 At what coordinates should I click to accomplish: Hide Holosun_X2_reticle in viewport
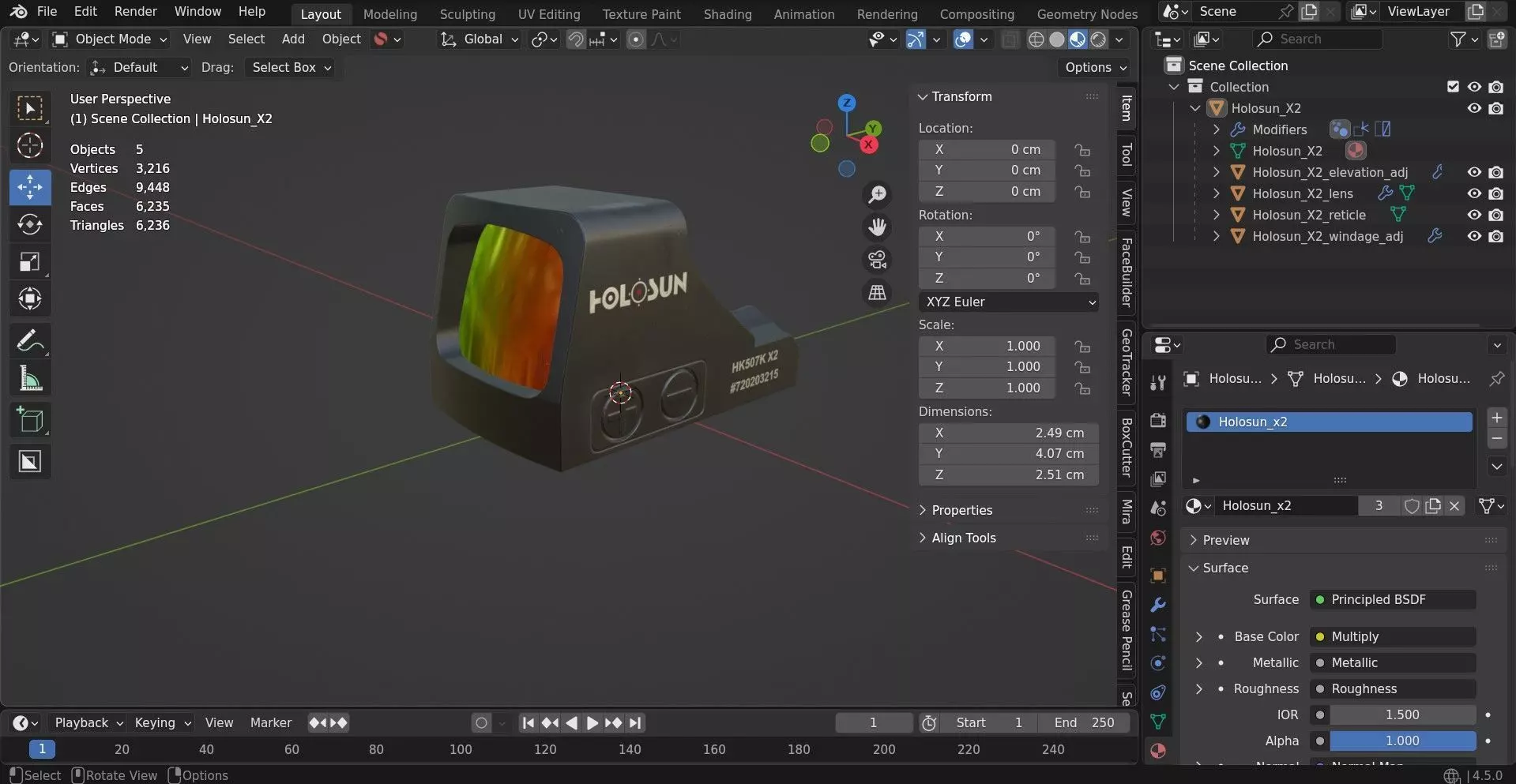[1474, 215]
